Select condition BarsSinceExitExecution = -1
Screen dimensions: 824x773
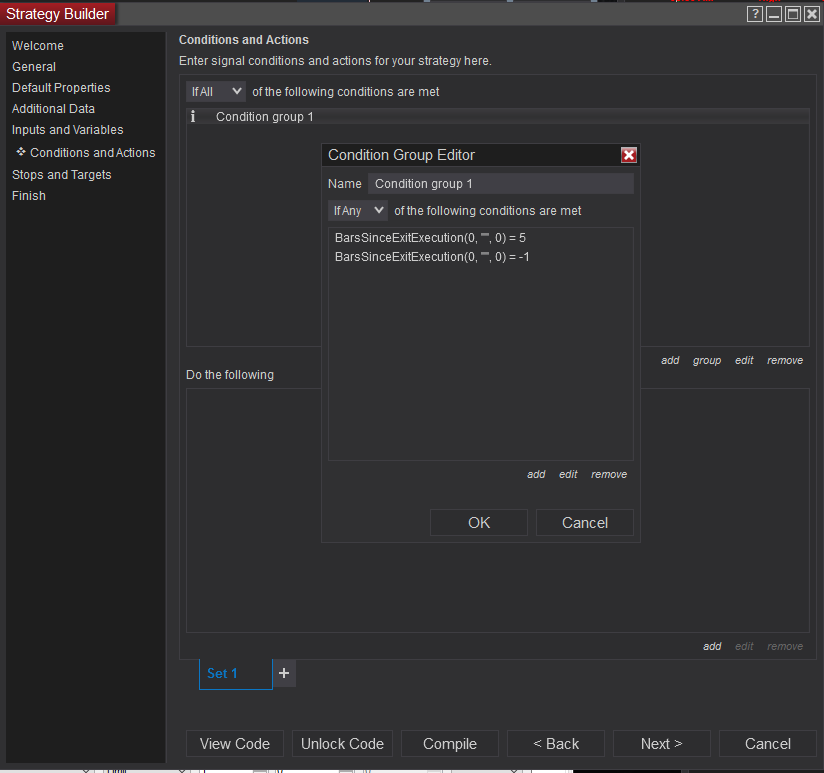pyautogui.click(x=432, y=257)
